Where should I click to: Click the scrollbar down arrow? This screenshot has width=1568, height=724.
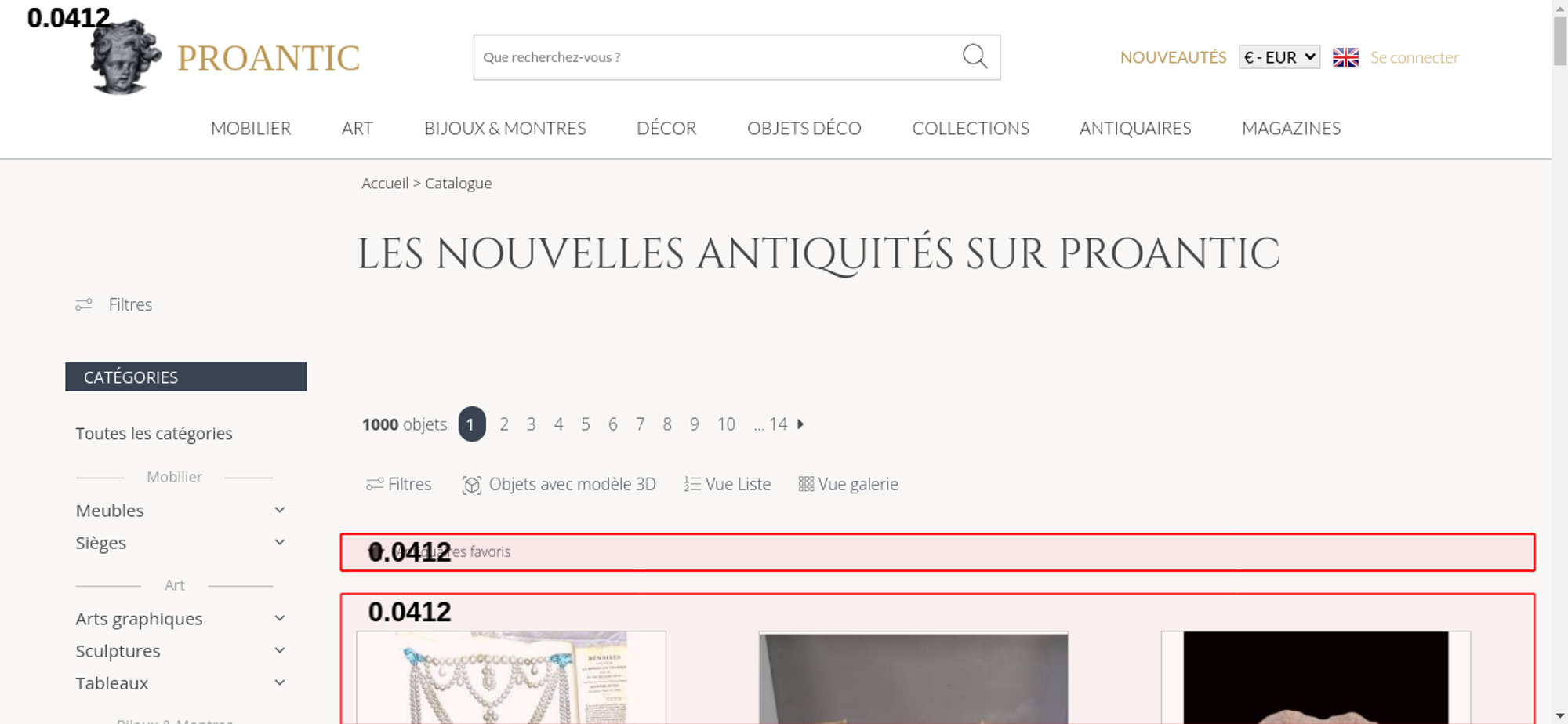click(1560, 716)
